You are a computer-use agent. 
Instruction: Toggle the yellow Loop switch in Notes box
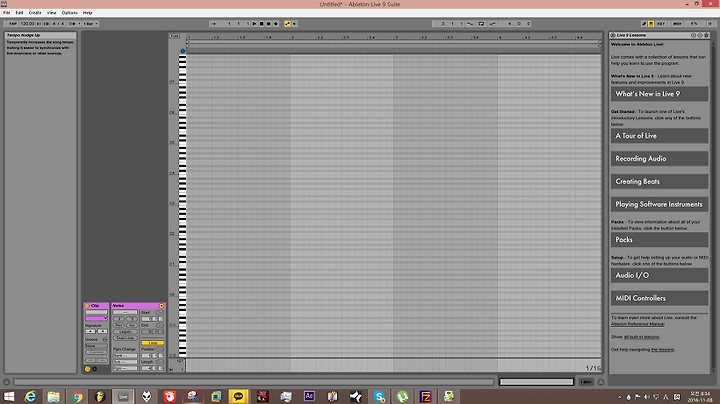[153, 343]
